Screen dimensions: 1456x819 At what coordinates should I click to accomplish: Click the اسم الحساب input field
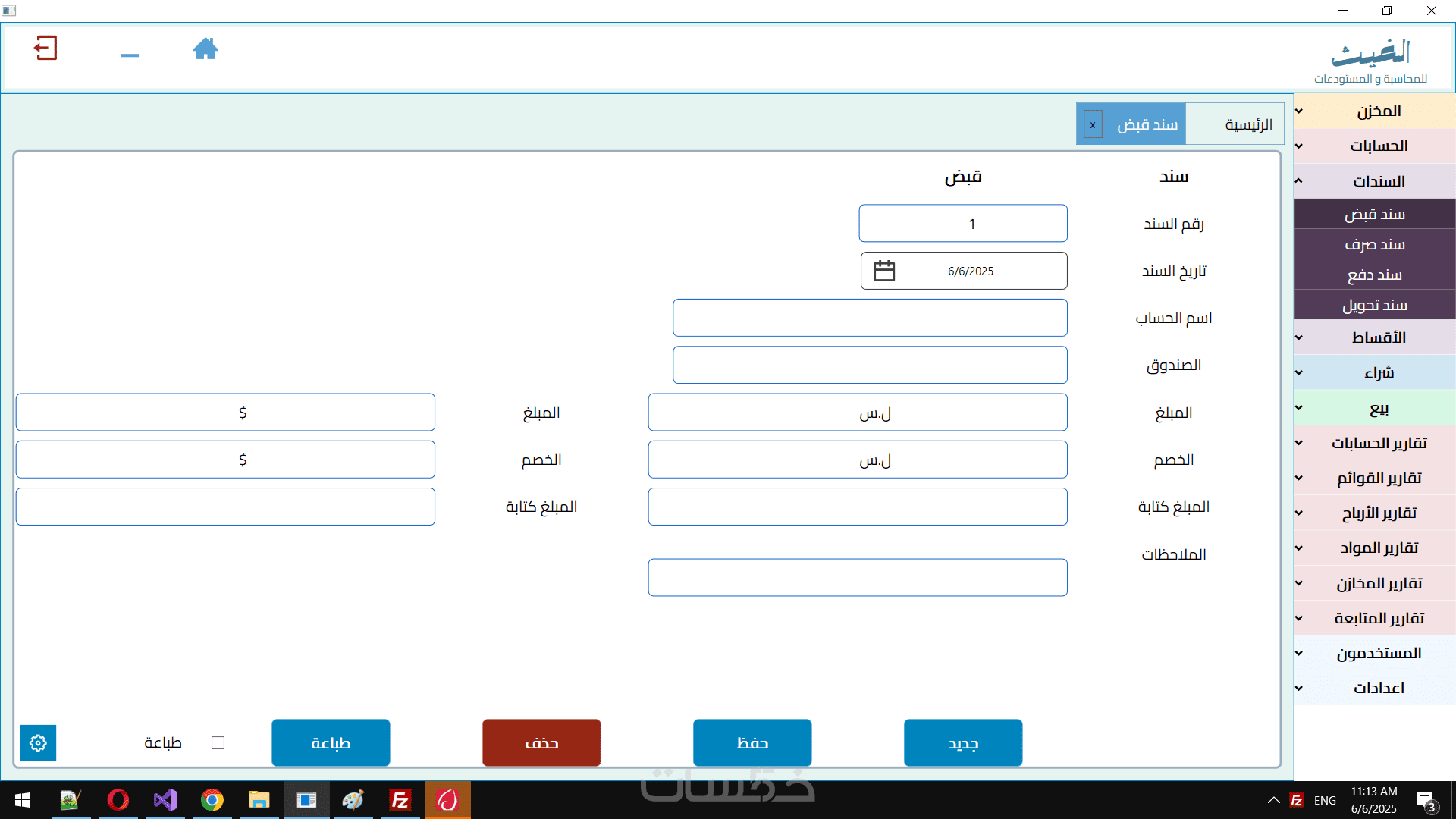coord(870,318)
